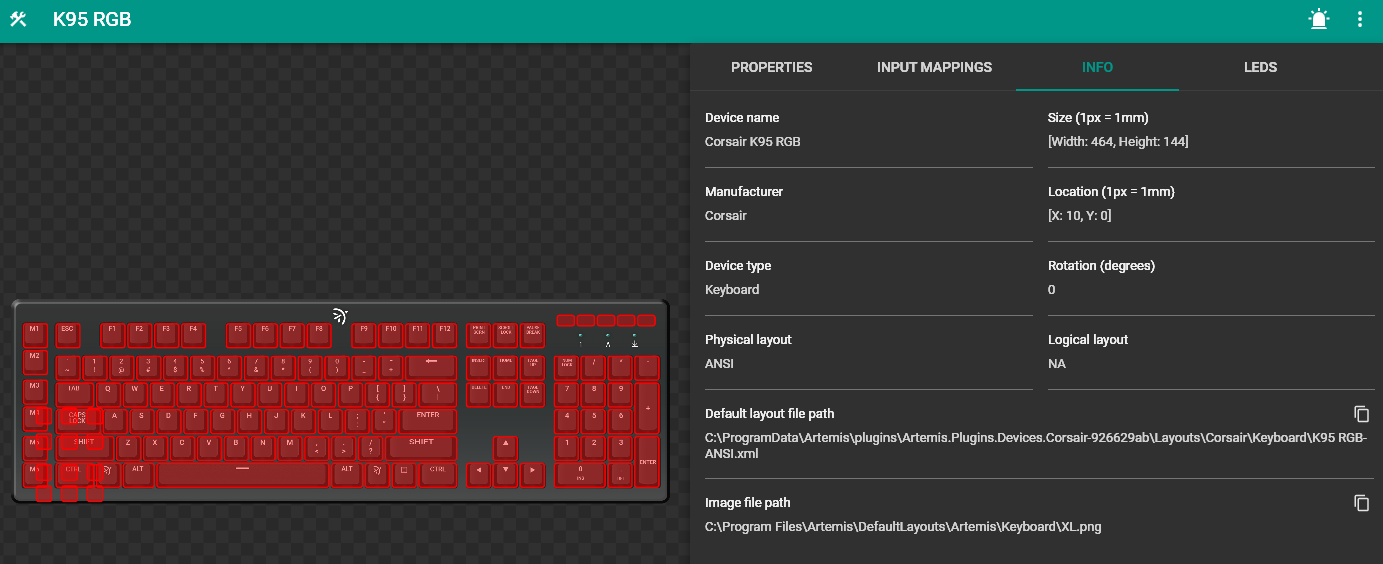Click the 'ANSI' physical layout value
The image size is (1383, 564).
point(719,363)
